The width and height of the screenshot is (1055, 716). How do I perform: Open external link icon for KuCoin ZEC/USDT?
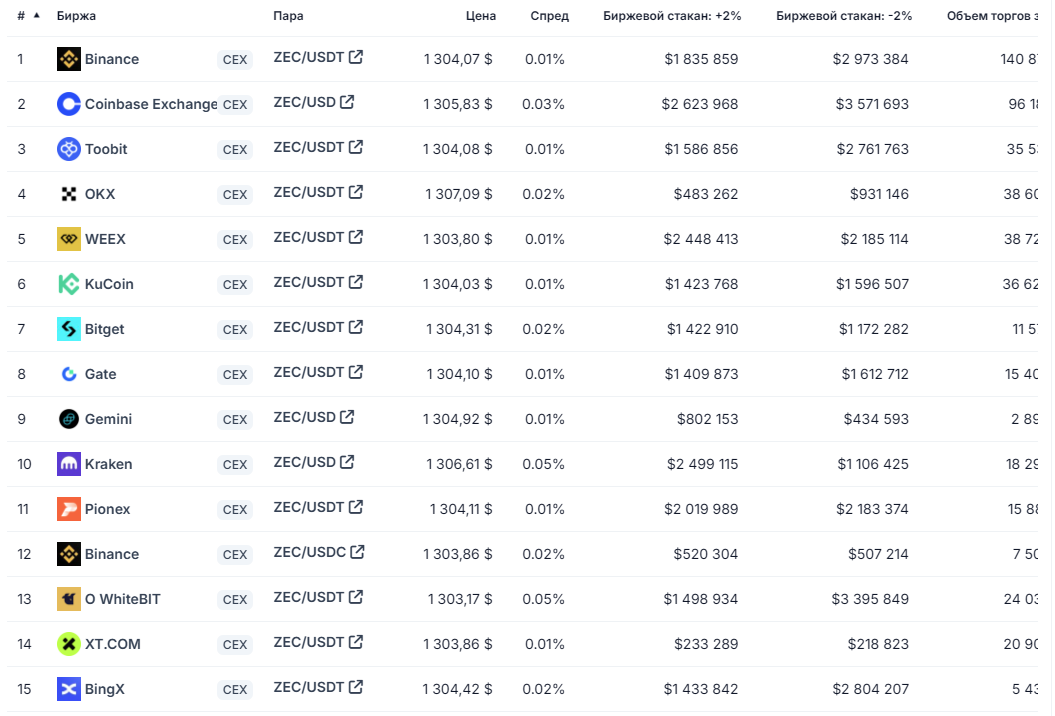pyautogui.click(x=356, y=282)
